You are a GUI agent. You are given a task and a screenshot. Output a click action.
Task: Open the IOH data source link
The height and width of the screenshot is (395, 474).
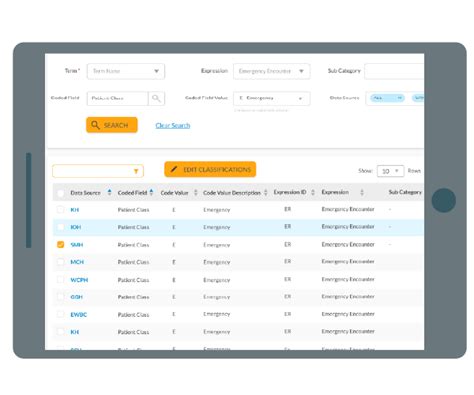(x=76, y=227)
